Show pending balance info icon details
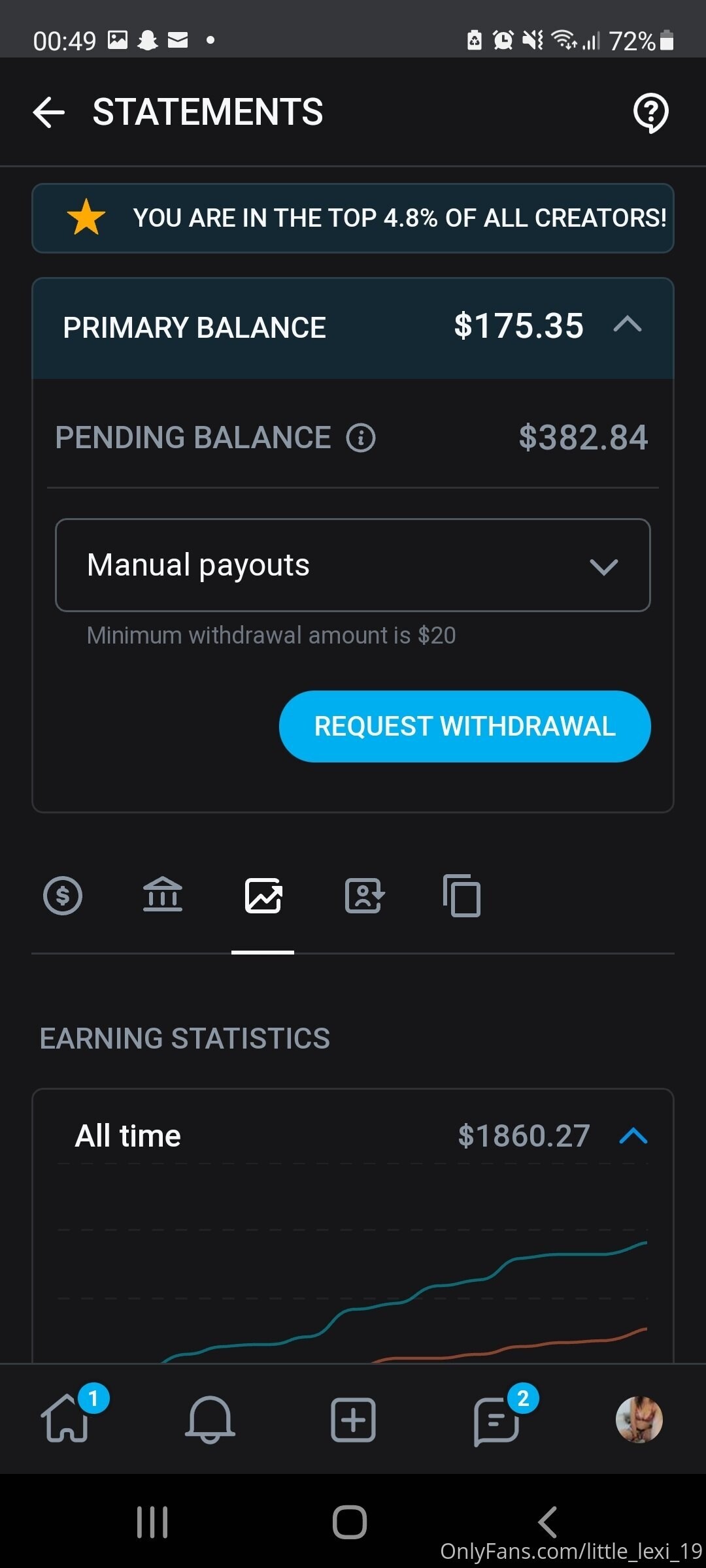Image resolution: width=706 pixels, height=1568 pixels. (361, 438)
